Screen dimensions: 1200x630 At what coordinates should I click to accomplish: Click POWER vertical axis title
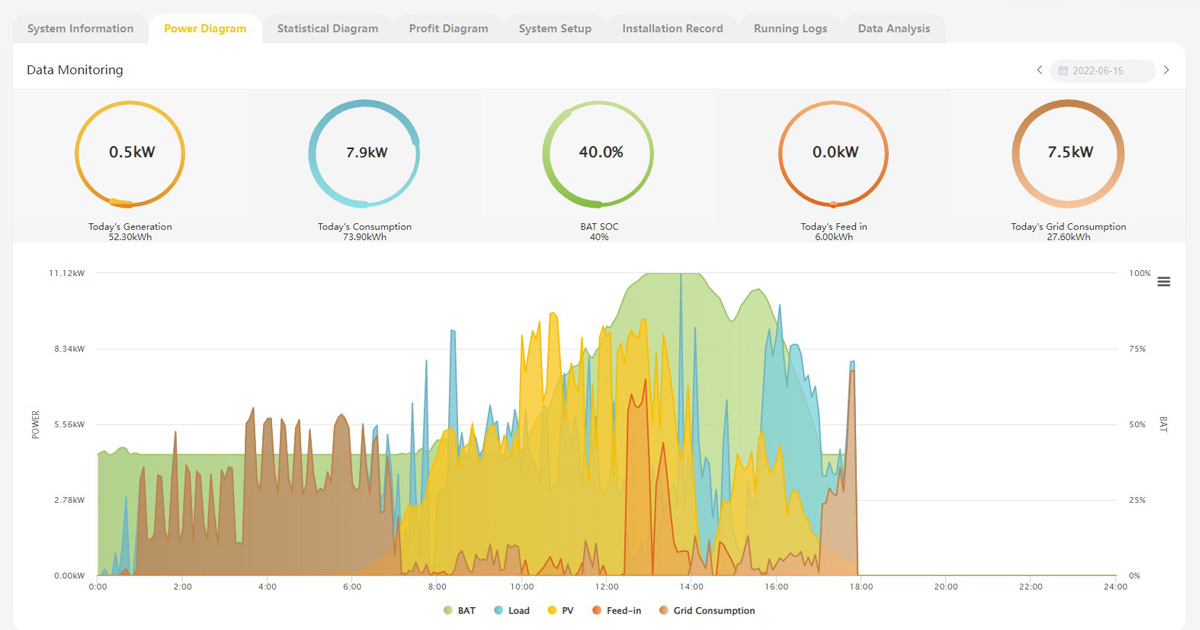(x=36, y=425)
